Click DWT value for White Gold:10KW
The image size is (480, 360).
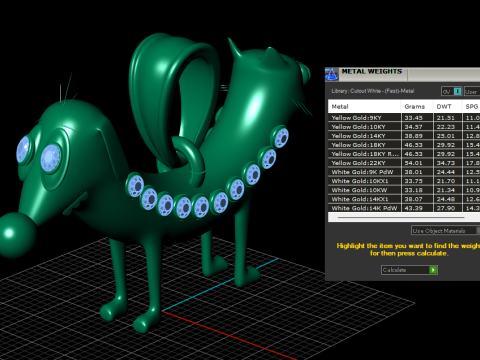[446, 190]
